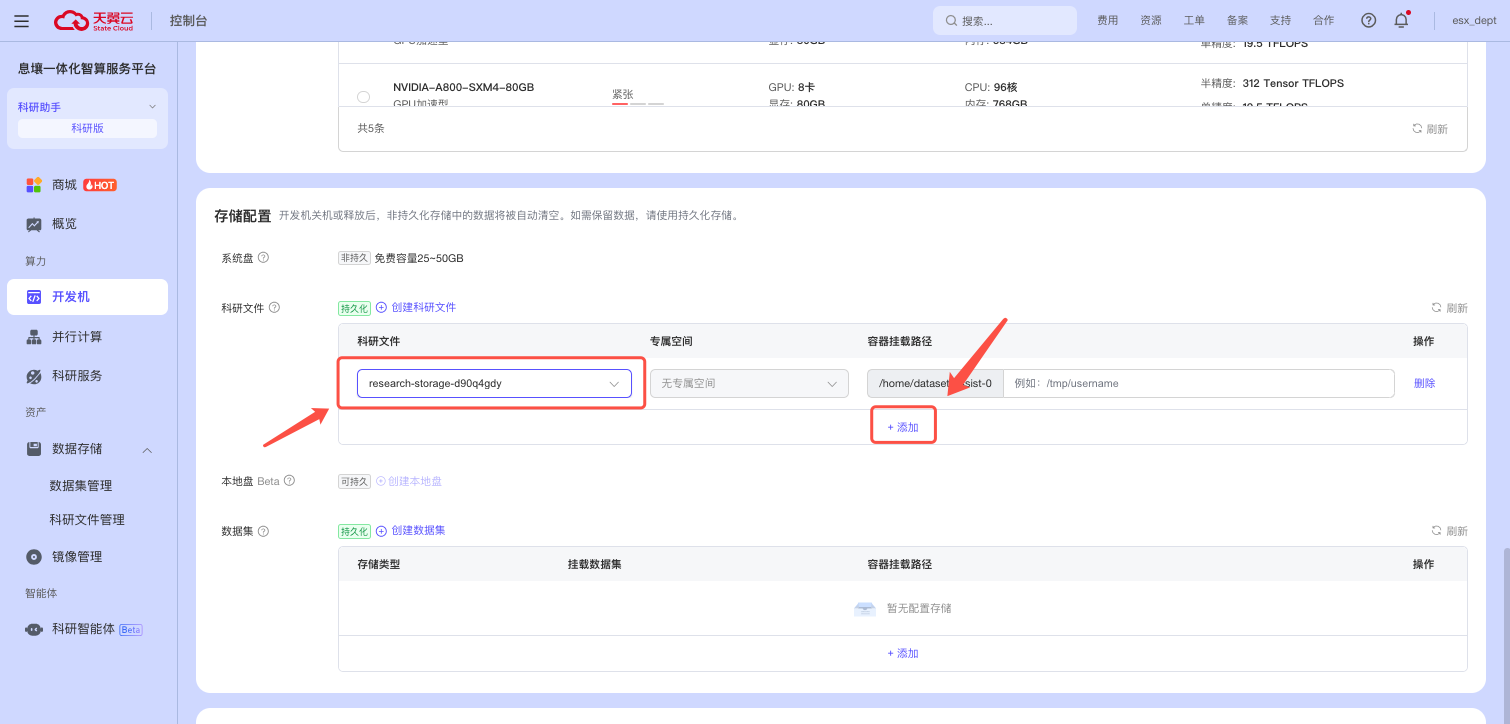Open the notifications bell icon

1401,21
